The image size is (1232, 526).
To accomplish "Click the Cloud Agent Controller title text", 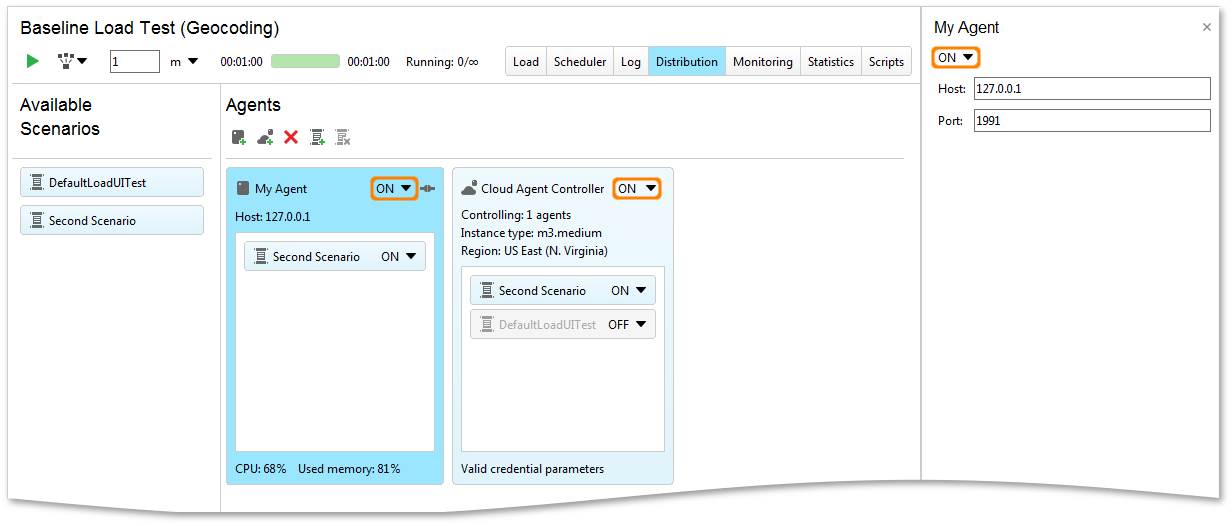I will tap(543, 188).
